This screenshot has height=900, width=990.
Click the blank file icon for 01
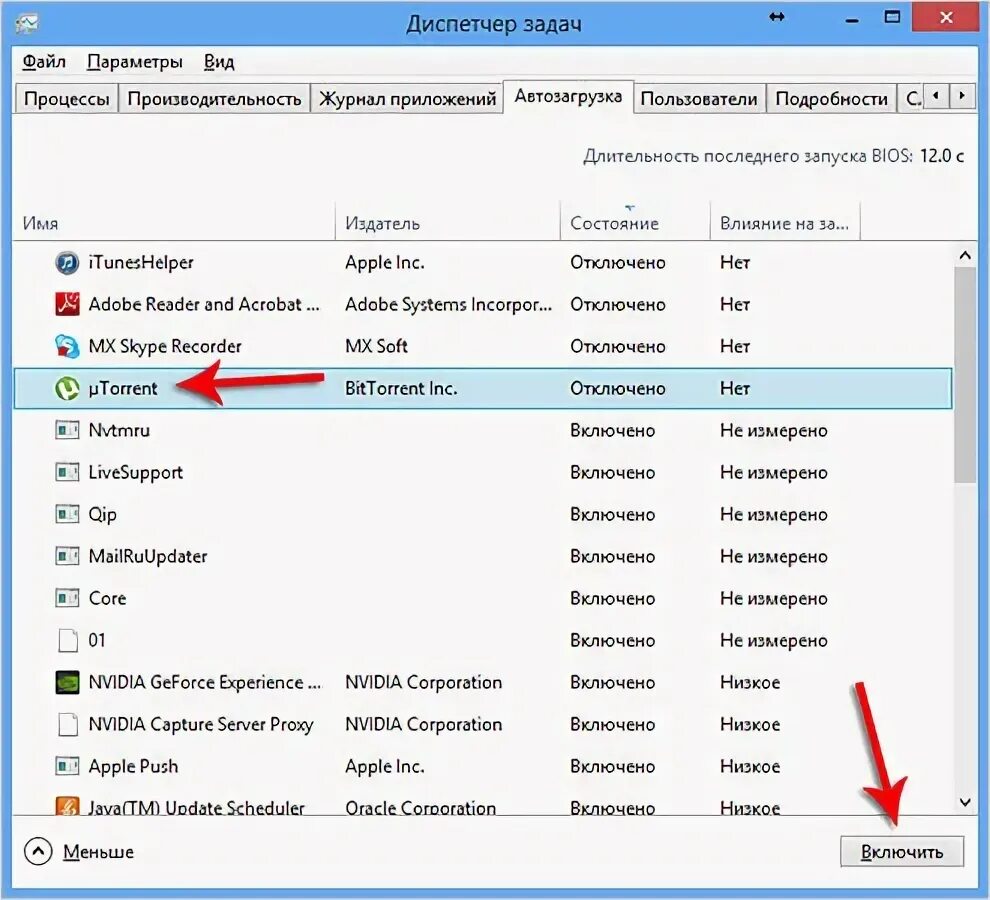click(67, 640)
